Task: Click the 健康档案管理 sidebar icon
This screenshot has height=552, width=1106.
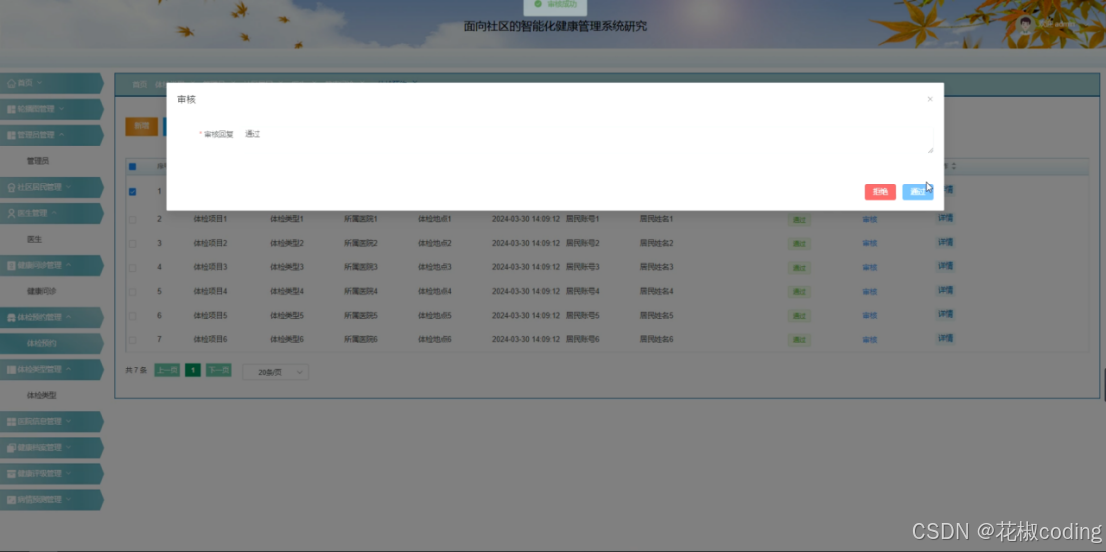Action: [11, 448]
